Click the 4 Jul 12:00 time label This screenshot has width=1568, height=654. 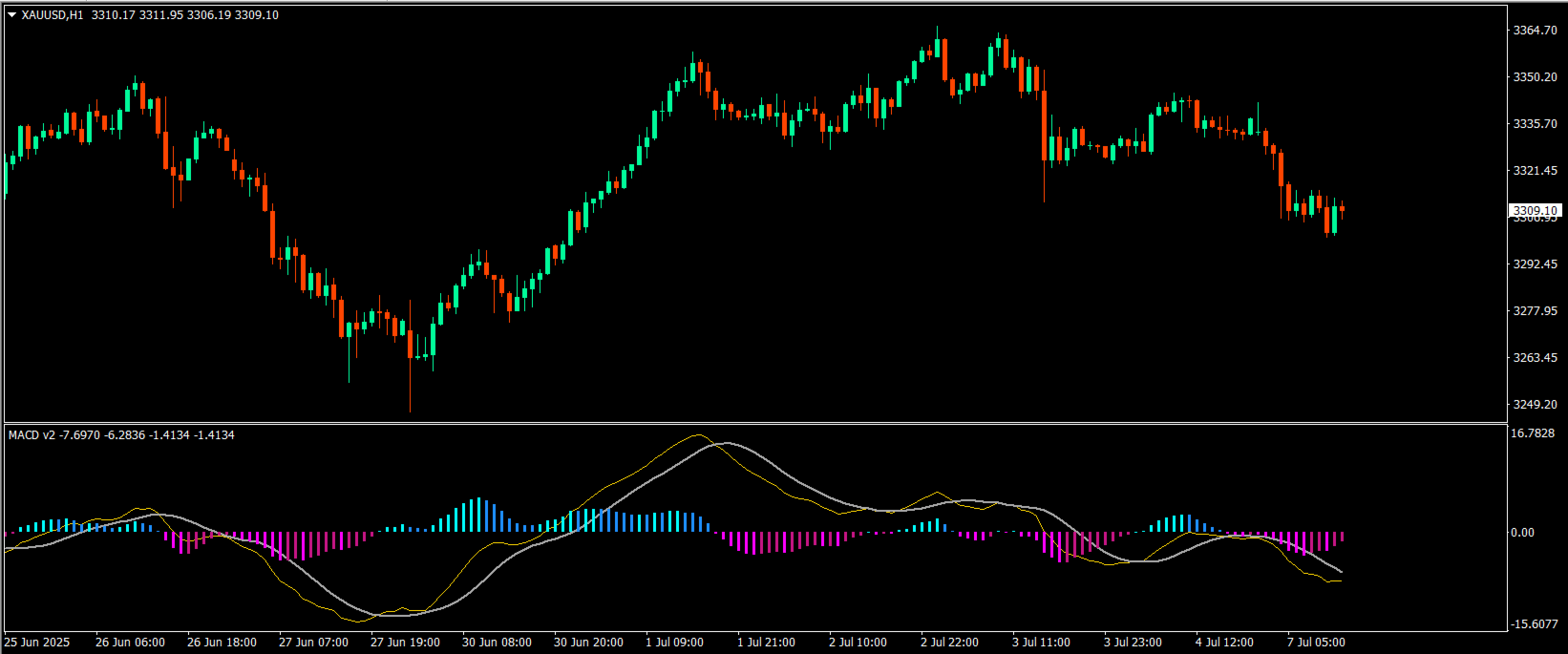(1224, 643)
